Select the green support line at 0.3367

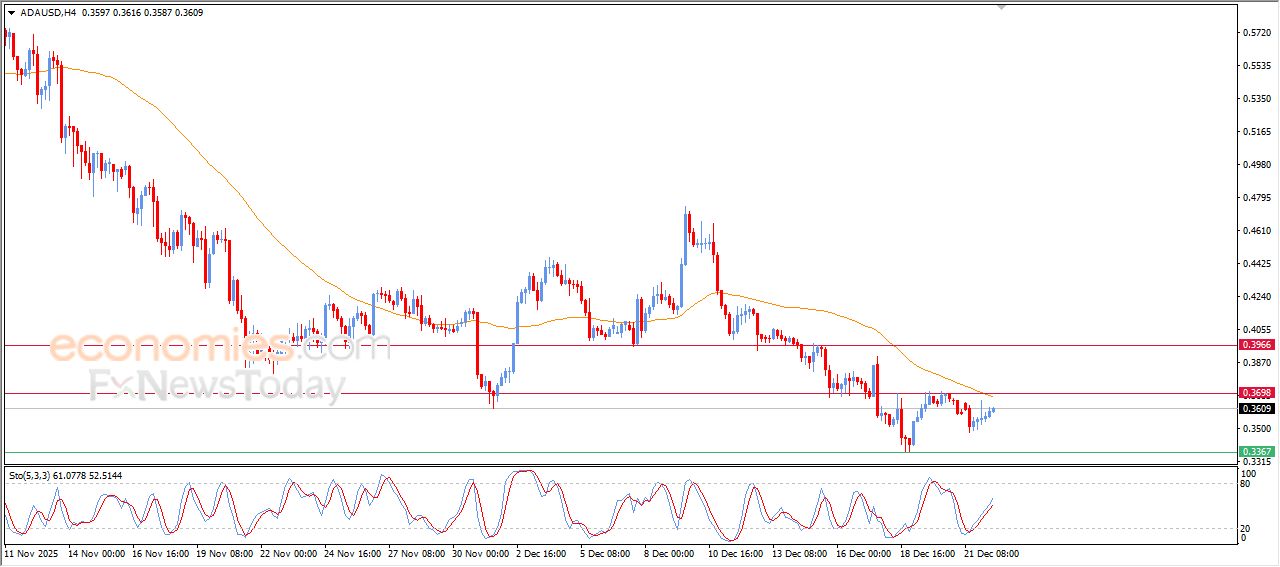pos(600,452)
